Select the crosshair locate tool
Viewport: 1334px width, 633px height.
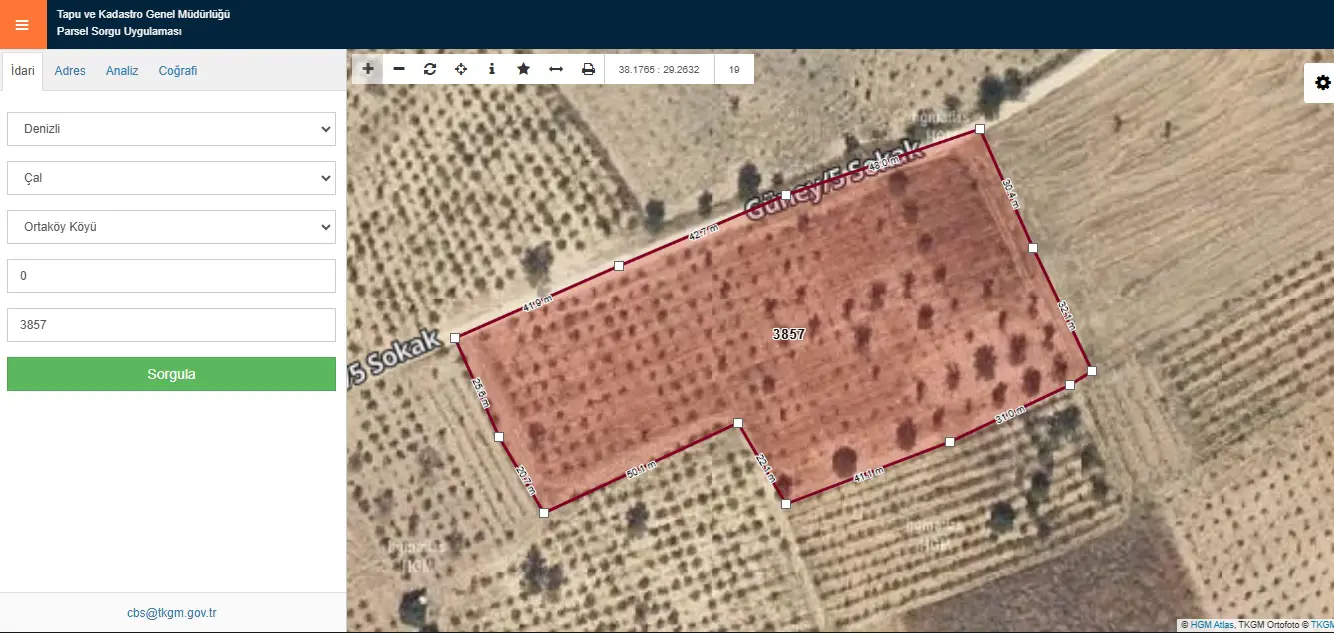pyautogui.click(x=461, y=69)
